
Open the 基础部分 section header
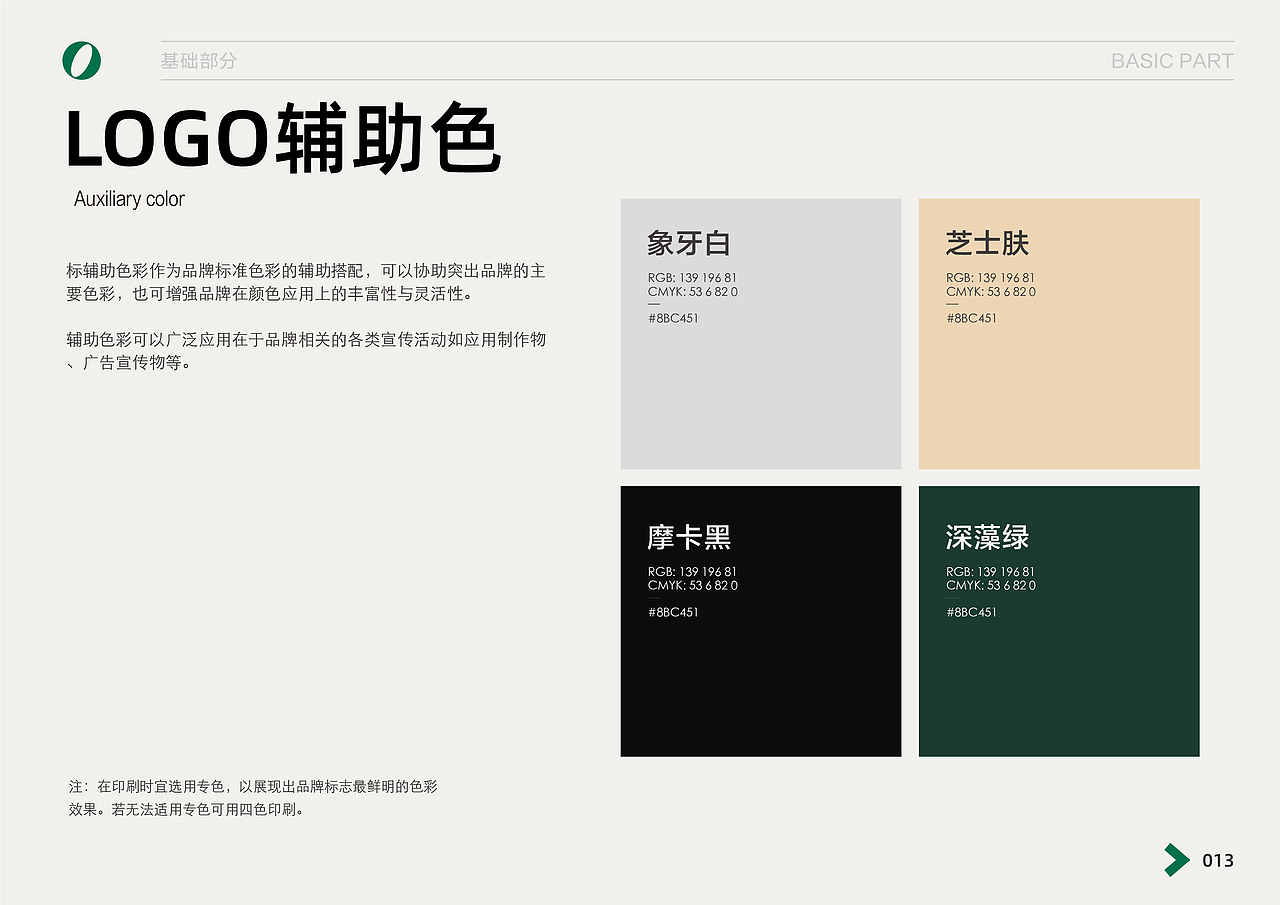pos(200,60)
